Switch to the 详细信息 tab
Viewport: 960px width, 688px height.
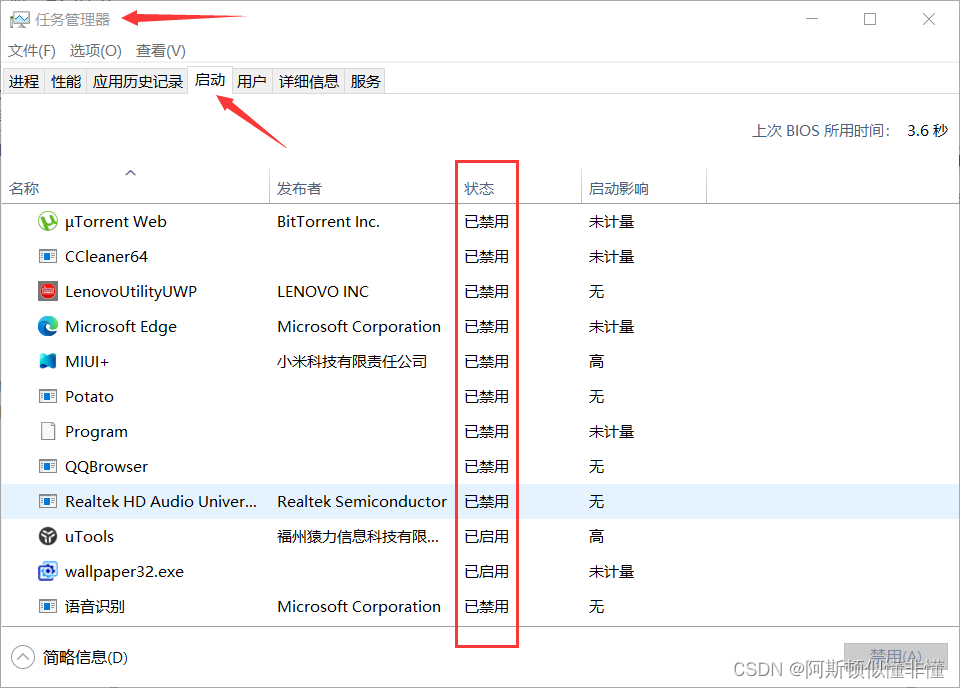coord(309,81)
